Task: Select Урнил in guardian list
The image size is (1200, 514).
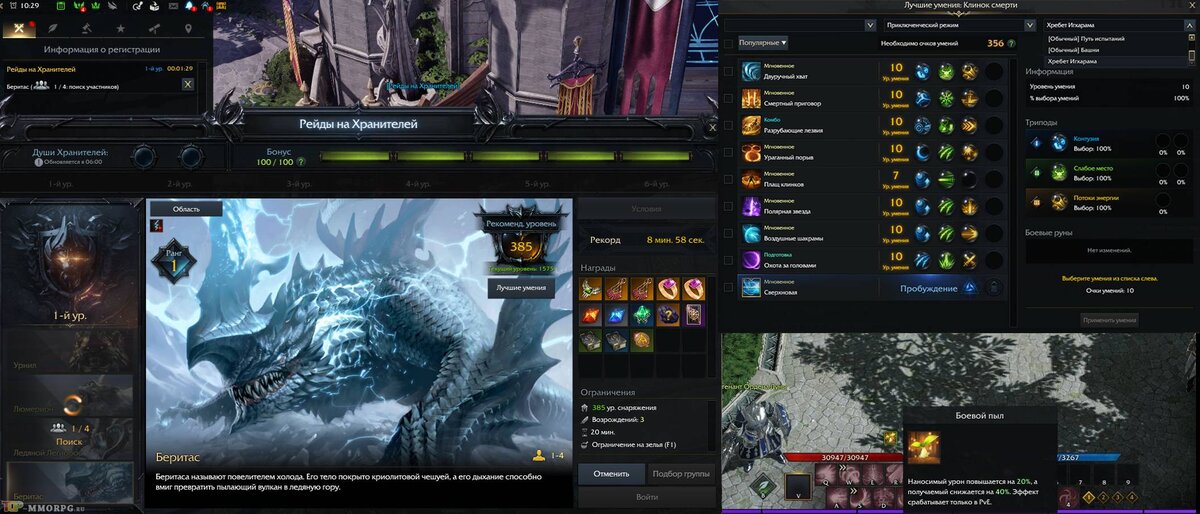Action: (68, 351)
